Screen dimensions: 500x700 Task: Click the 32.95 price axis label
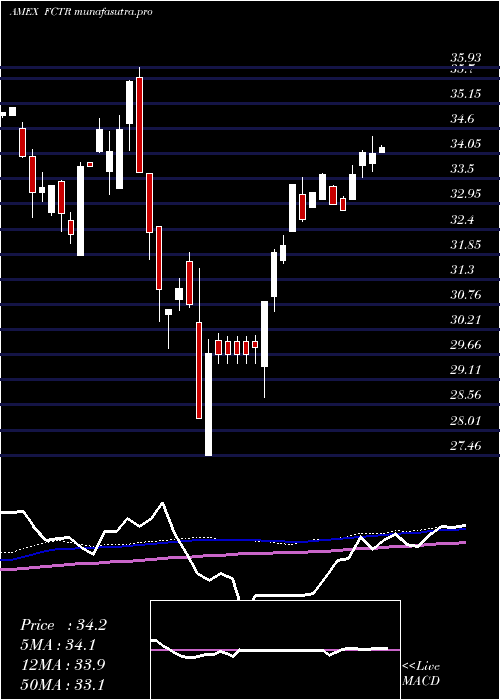click(x=466, y=194)
